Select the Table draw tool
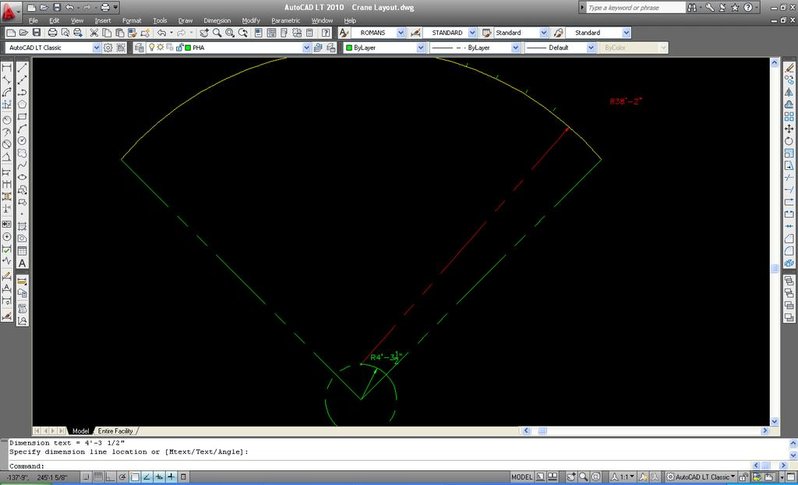The width and height of the screenshot is (798, 485). [22, 251]
